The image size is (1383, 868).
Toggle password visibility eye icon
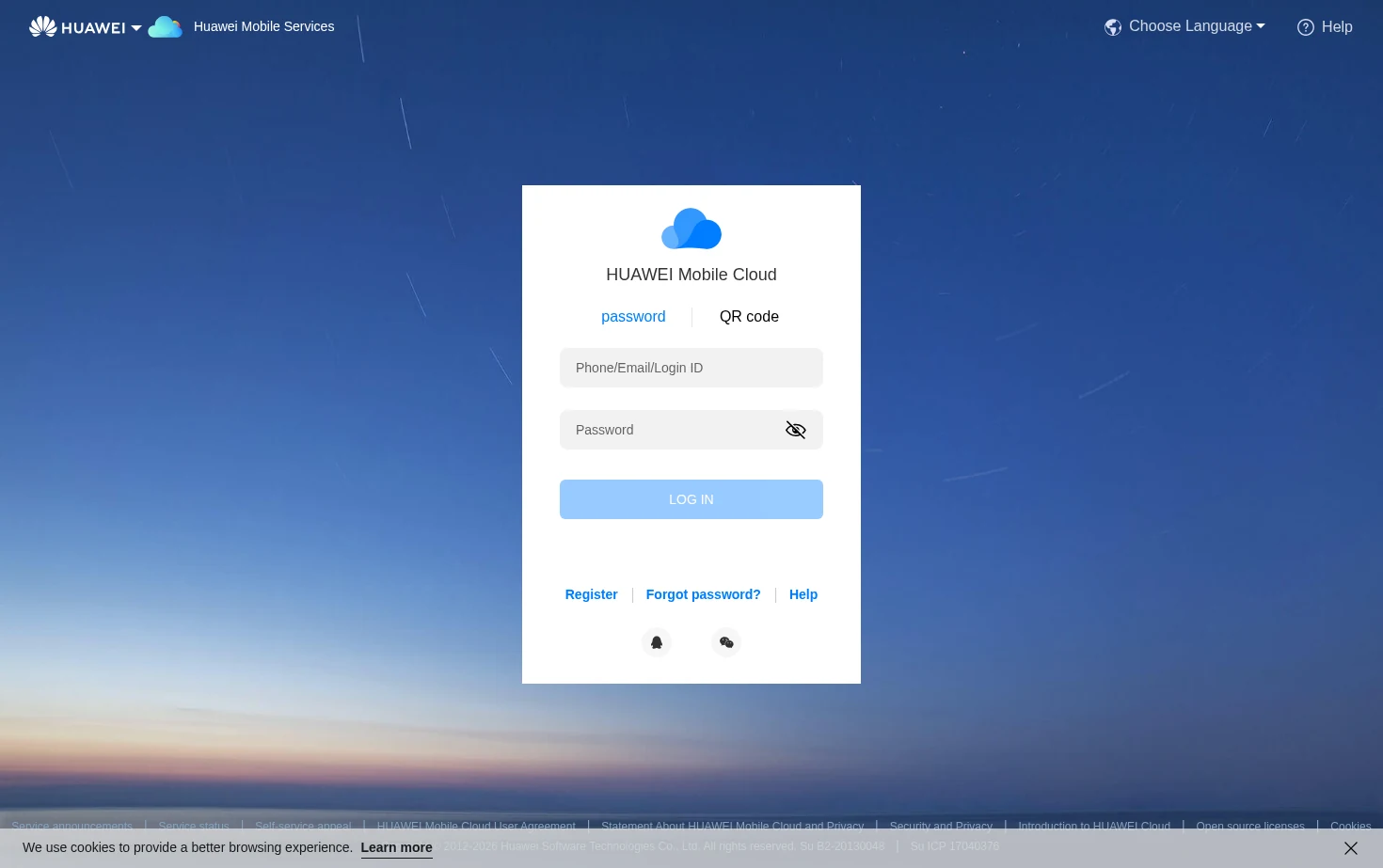796,430
